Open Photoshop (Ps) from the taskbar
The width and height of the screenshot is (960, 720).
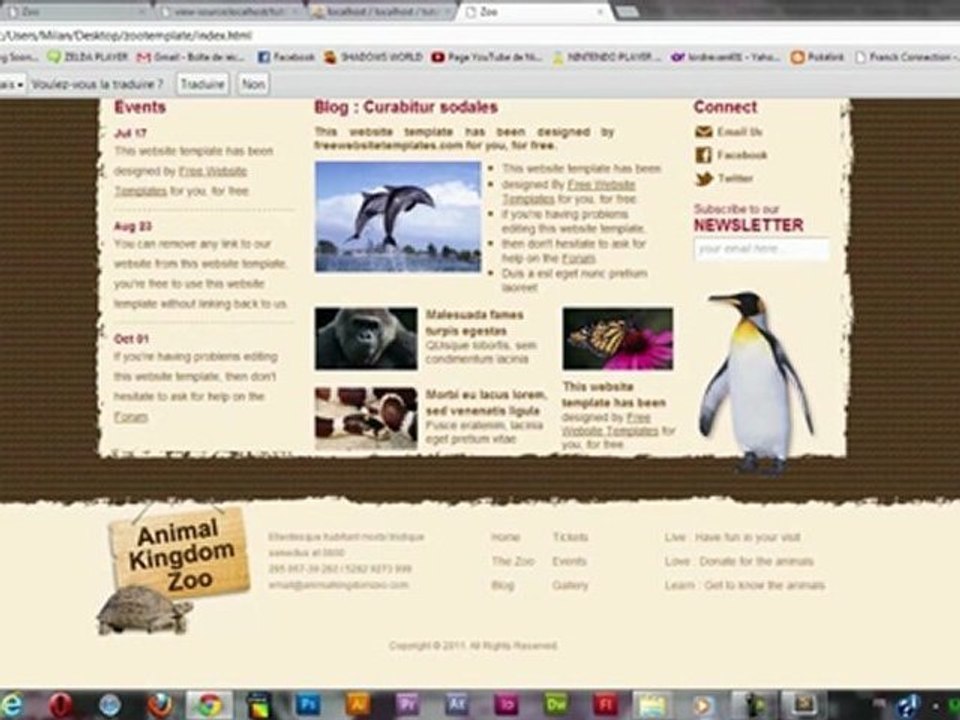point(308,705)
